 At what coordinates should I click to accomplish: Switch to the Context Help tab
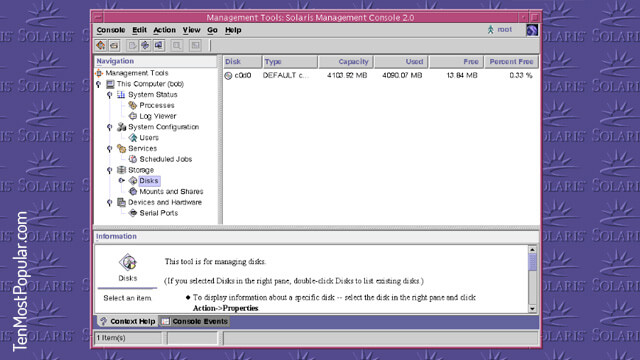(128, 322)
